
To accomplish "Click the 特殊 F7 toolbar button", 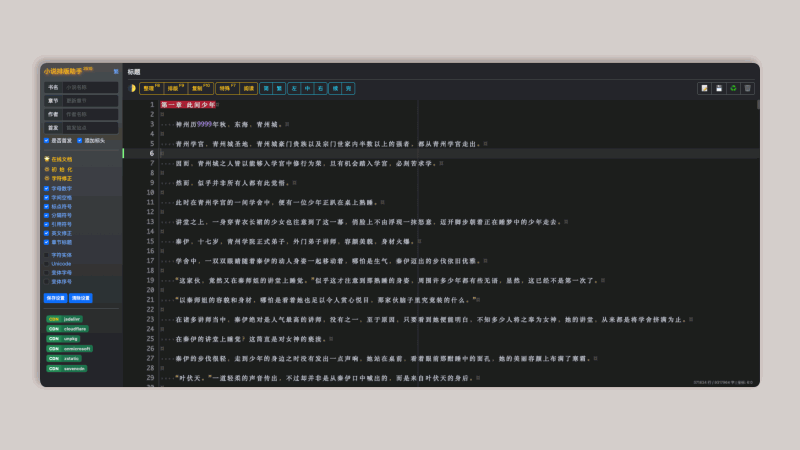I will [x=228, y=88].
